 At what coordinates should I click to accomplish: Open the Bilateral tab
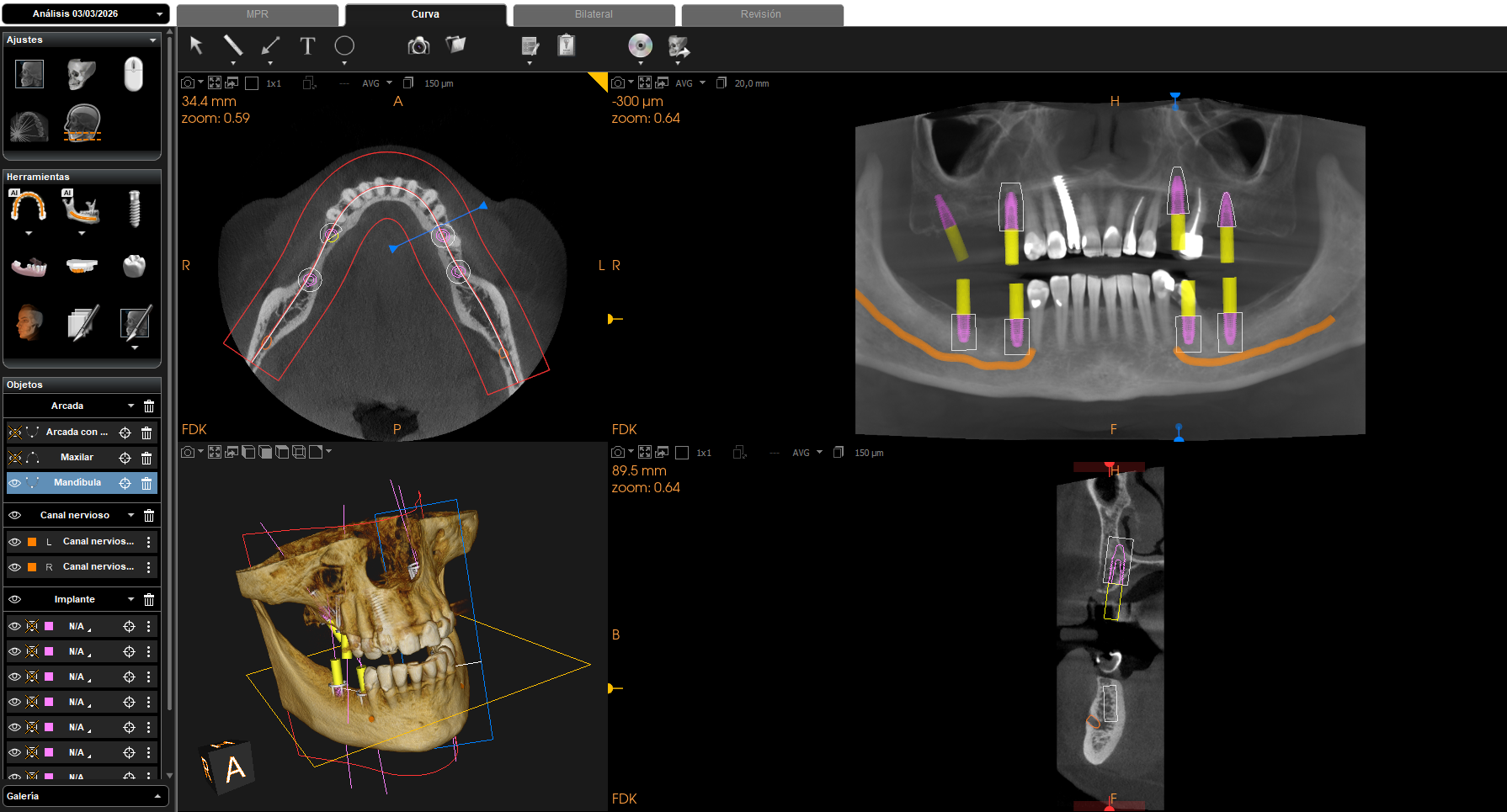pos(594,14)
